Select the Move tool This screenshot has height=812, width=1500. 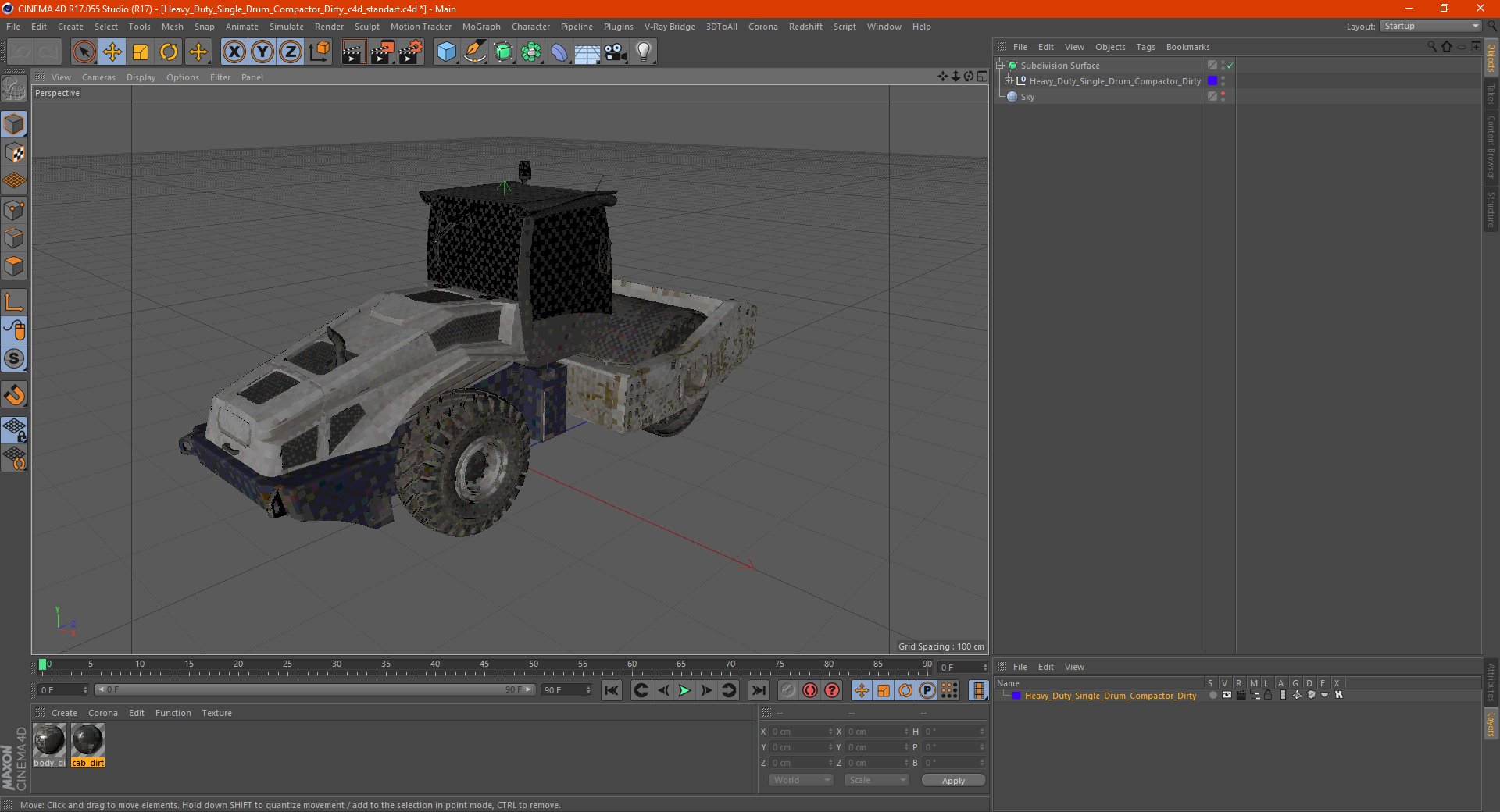click(112, 52)
